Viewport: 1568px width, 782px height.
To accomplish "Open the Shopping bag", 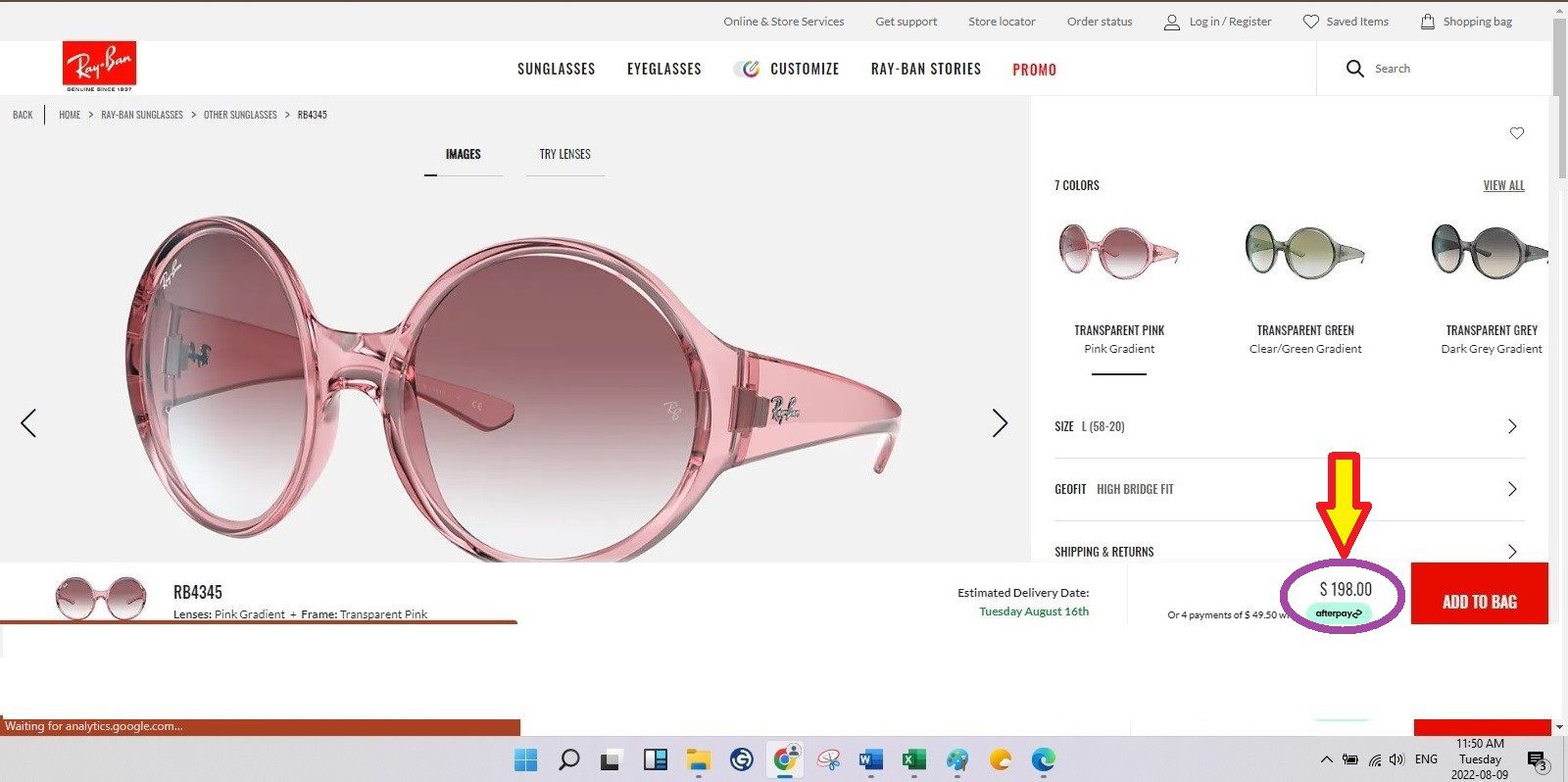I will [x=1465, y=22].
